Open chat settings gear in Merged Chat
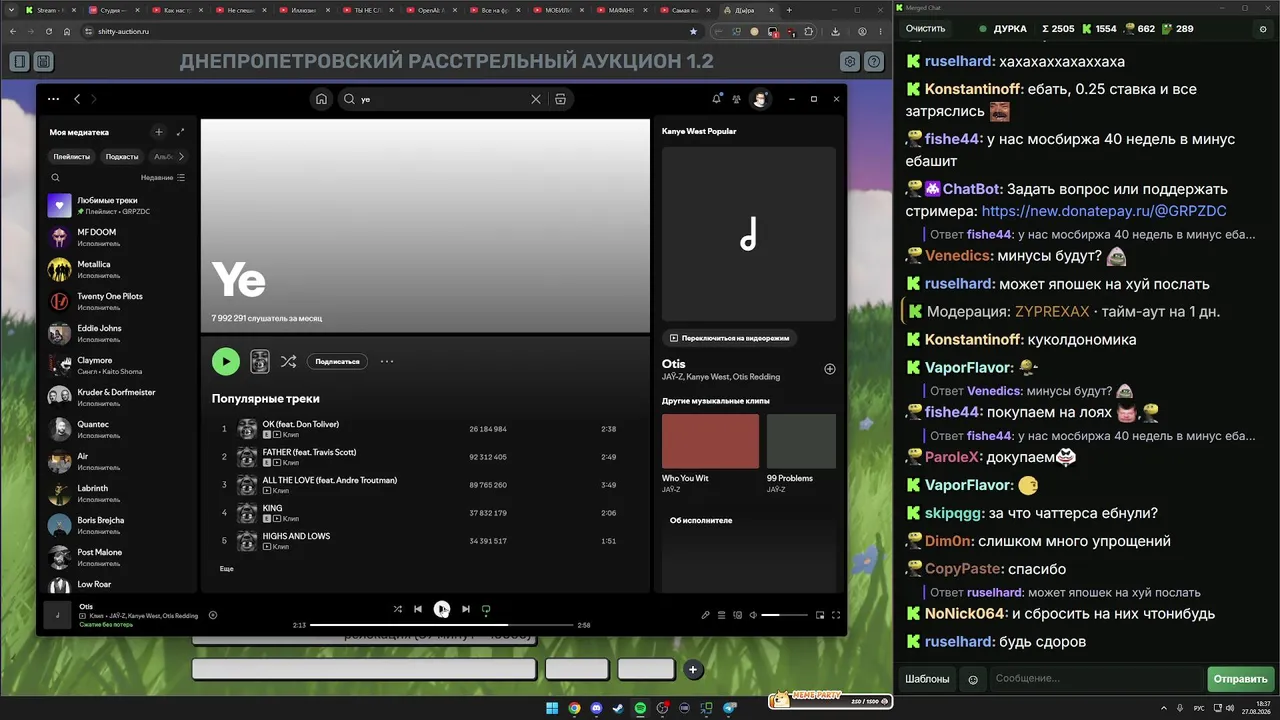Viewport: 1280px width, 720px height. [1263, 29]
